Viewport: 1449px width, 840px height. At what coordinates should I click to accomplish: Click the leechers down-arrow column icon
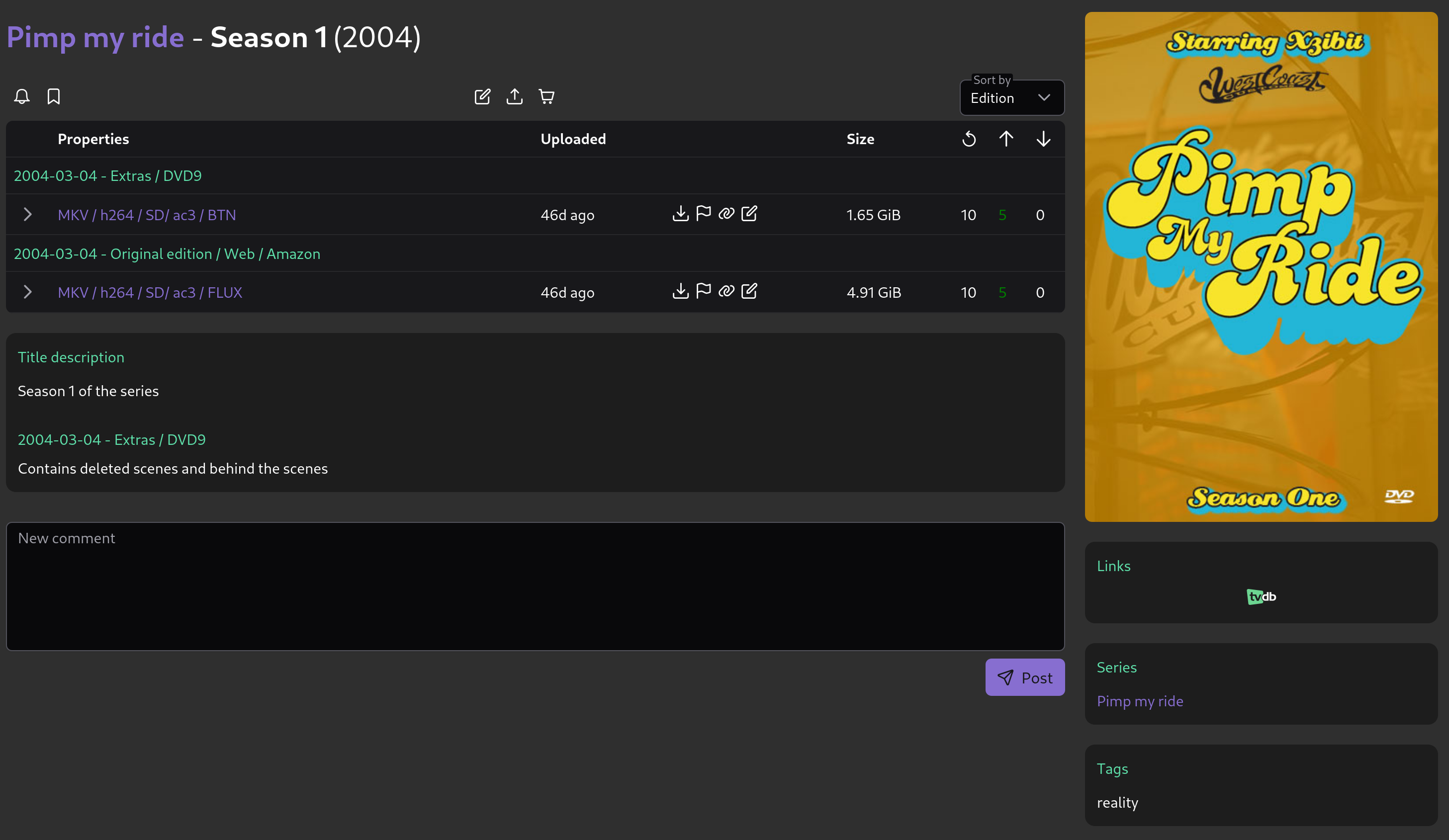tap(1044, 139)
